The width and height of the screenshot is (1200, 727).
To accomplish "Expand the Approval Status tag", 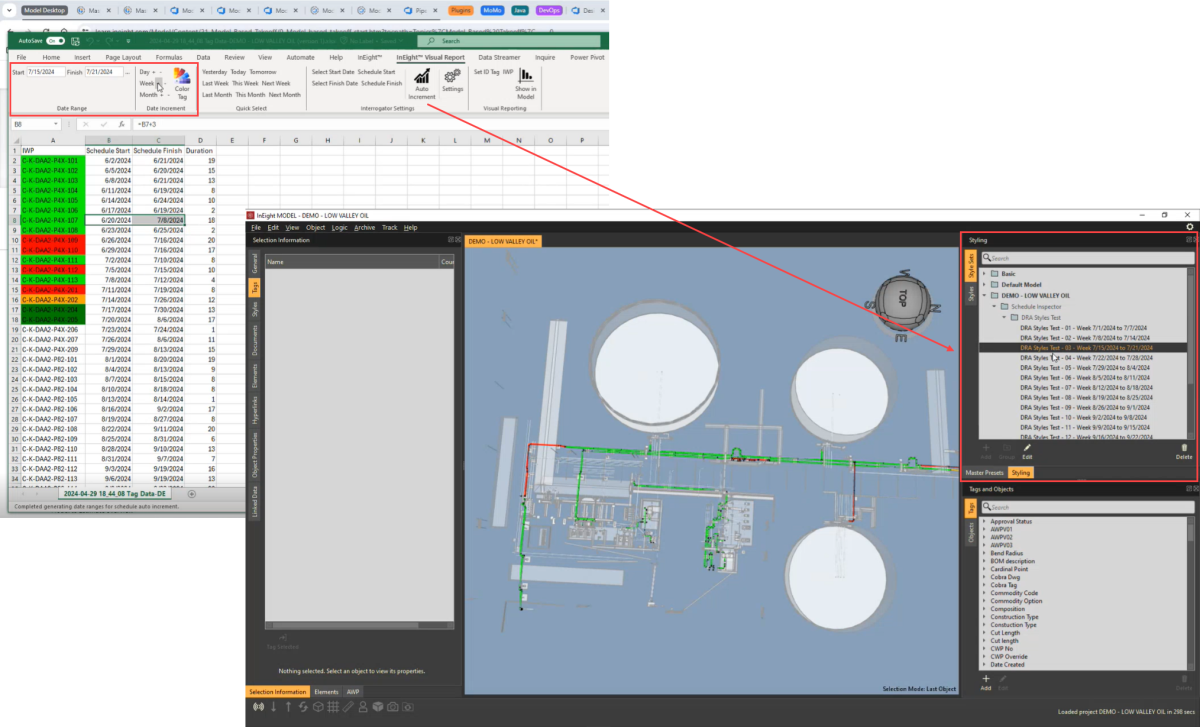I will (x=984, y=522).
